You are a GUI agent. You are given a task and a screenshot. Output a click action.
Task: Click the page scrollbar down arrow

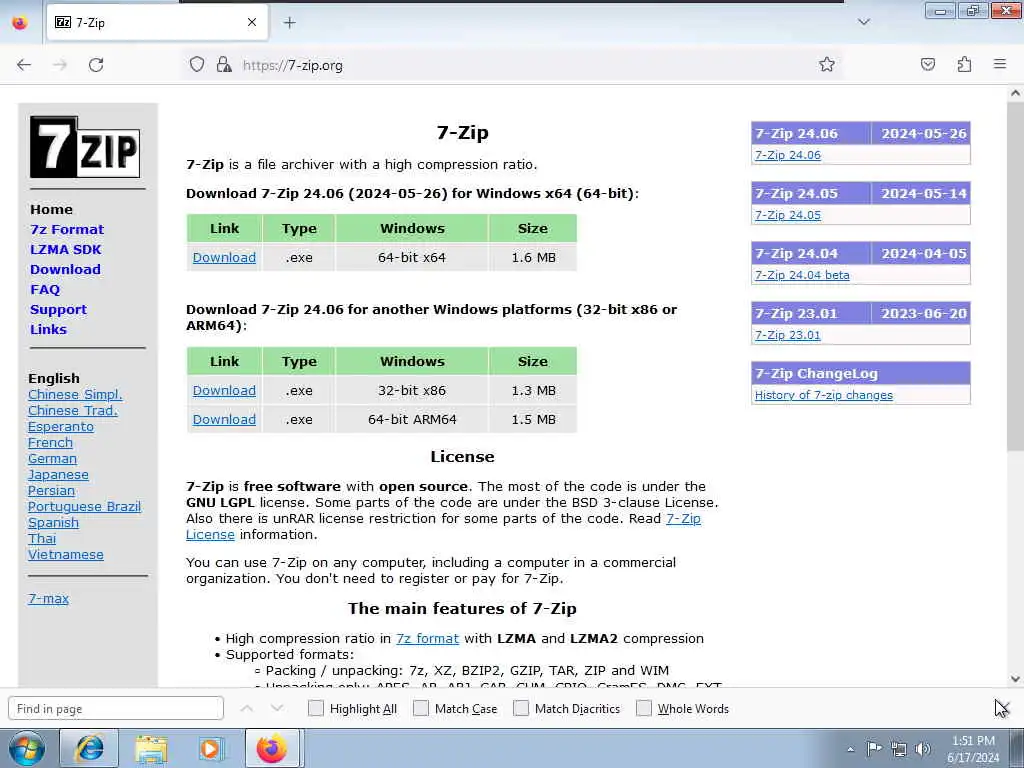(x=1015, y=679)
